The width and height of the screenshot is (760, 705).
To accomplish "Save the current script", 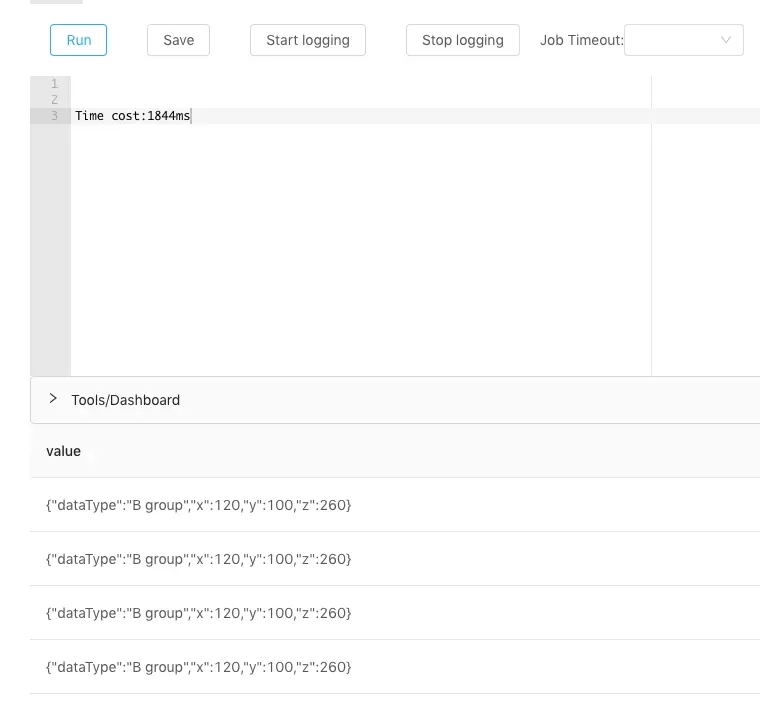I will (x=178, y=40).
